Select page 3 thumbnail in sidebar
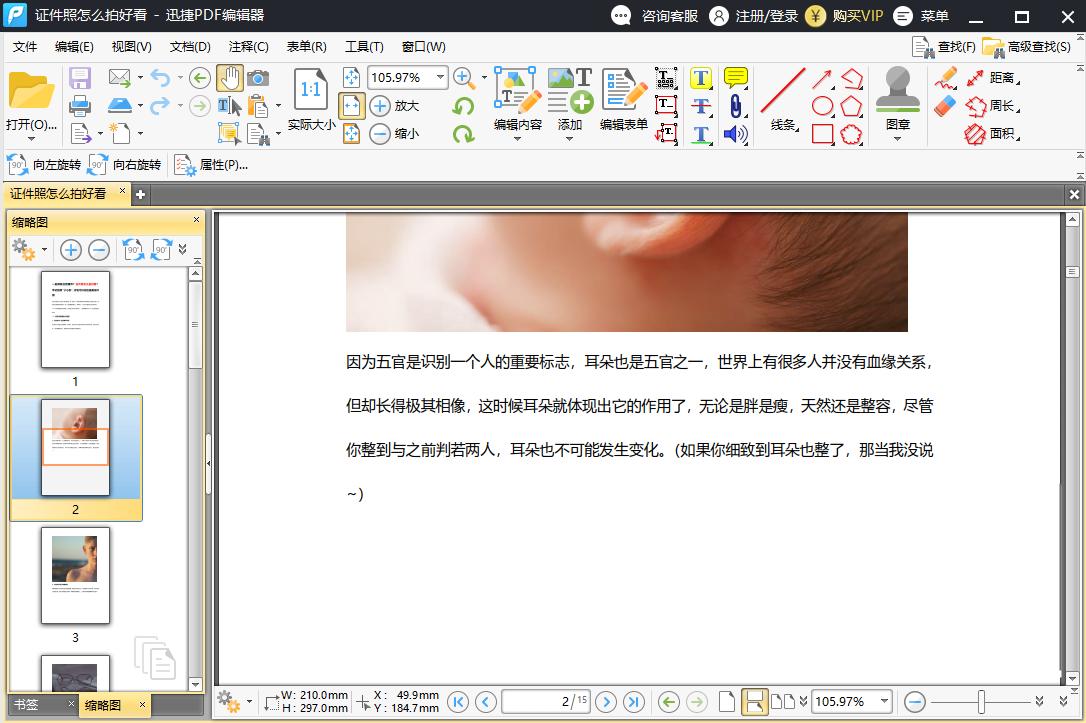This screenshot has height=723, width=1086. click(x=75, y=577)
